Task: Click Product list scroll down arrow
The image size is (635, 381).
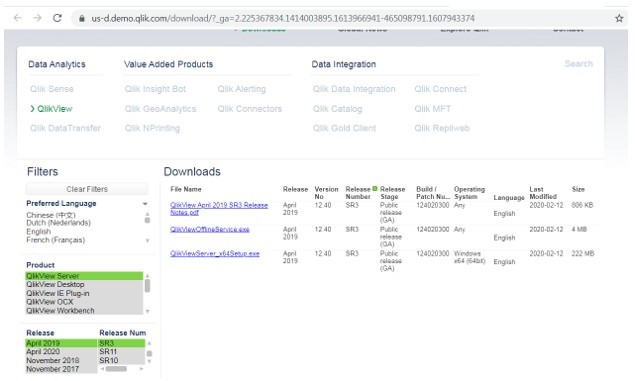Action: click(147, 311)
